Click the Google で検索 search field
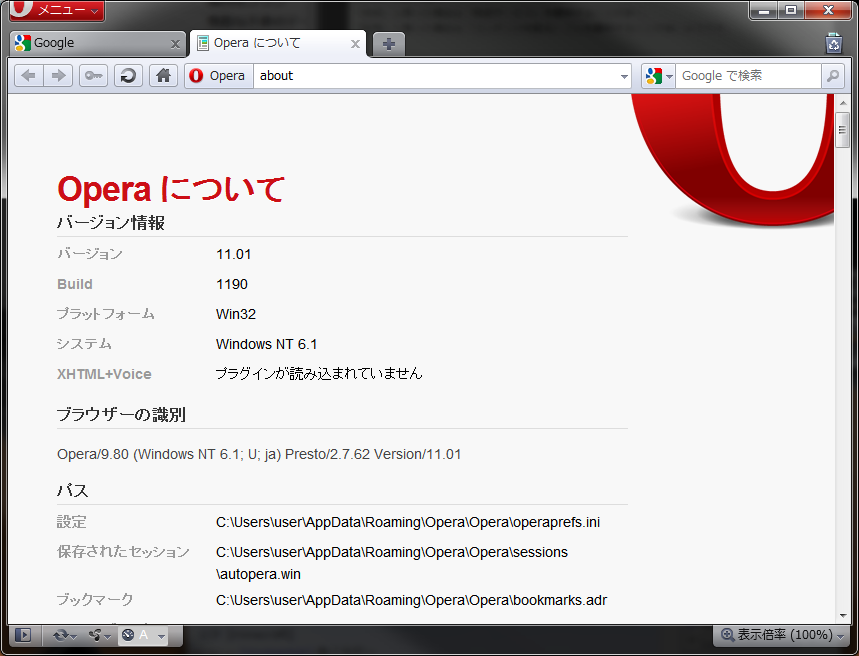The height and width of the screenshot is (656, 859). pos(748,76)
